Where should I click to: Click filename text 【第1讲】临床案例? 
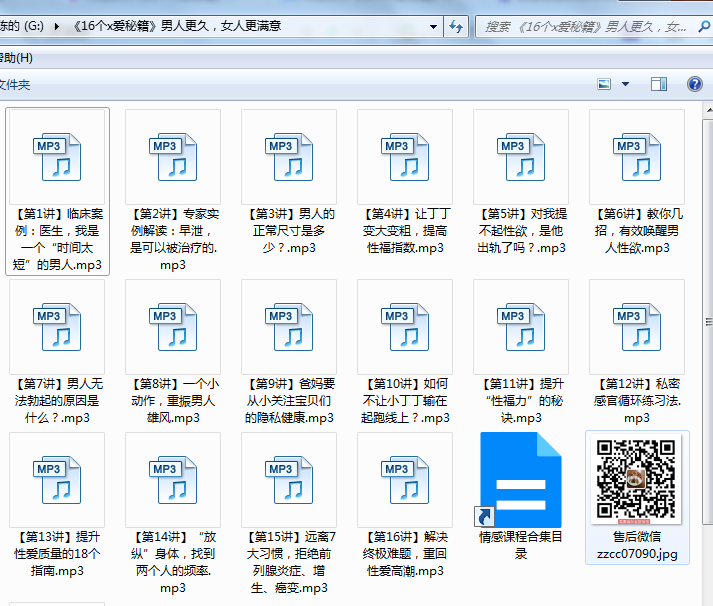[57, 239]
